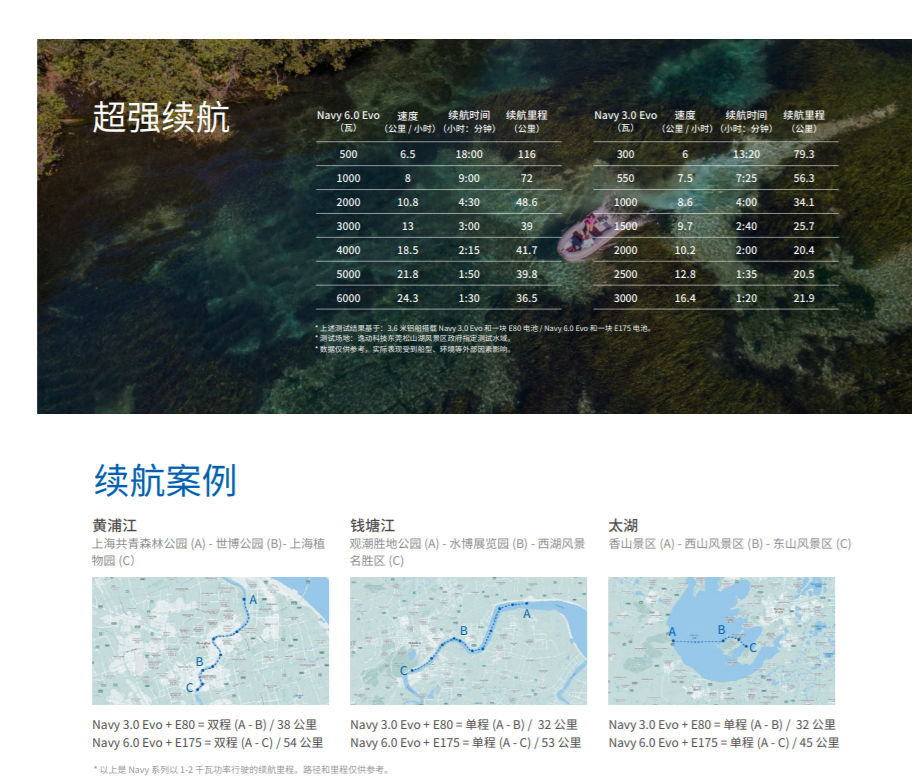Click the 黄浦江 case title

click(x=115, y=526)
